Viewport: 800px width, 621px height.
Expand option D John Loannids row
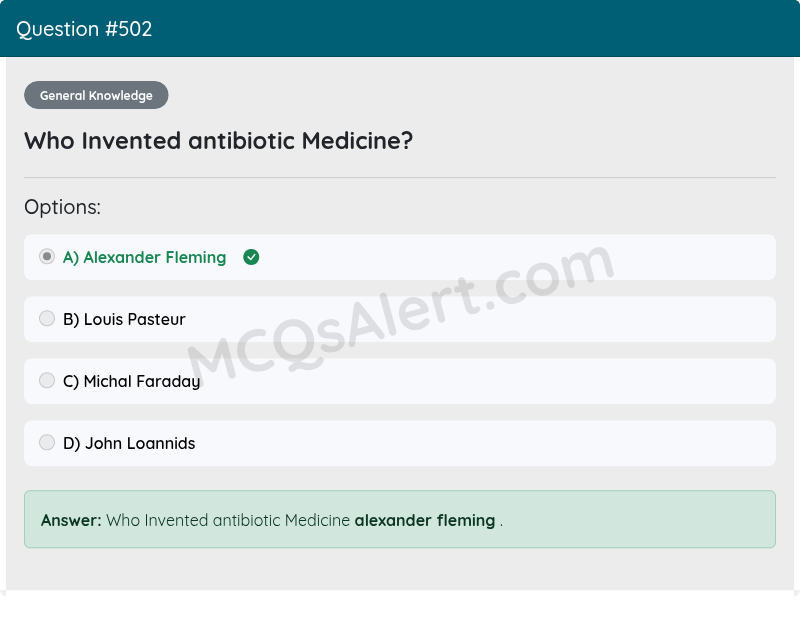[400, 443]
